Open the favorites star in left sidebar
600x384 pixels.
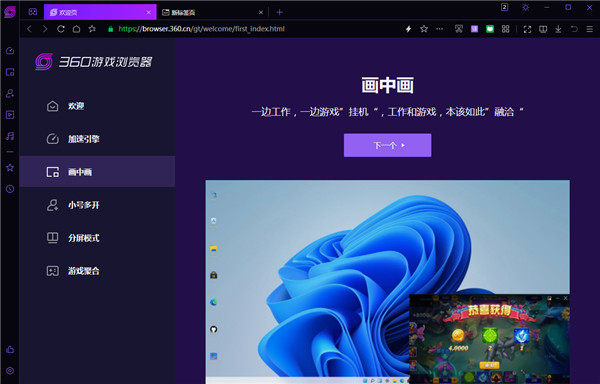point(10,168)
